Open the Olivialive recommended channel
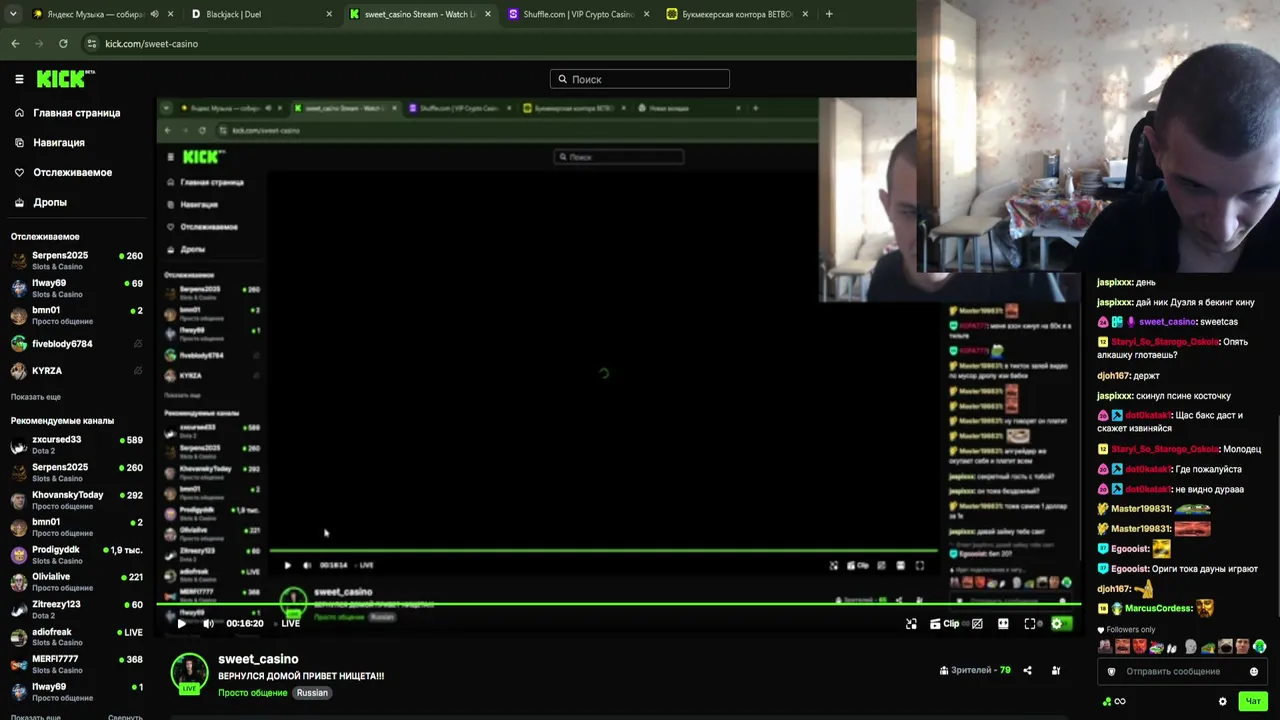The width and height of the screenshot is (1280, 720). (76, 582)
